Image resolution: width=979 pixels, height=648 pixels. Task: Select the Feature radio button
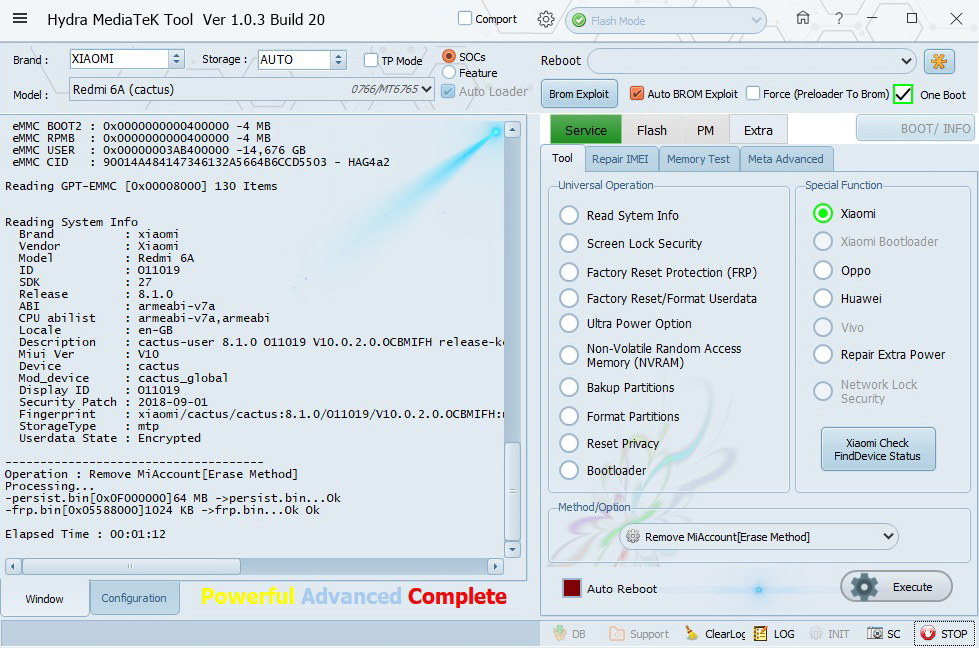[x=448, y=72]
